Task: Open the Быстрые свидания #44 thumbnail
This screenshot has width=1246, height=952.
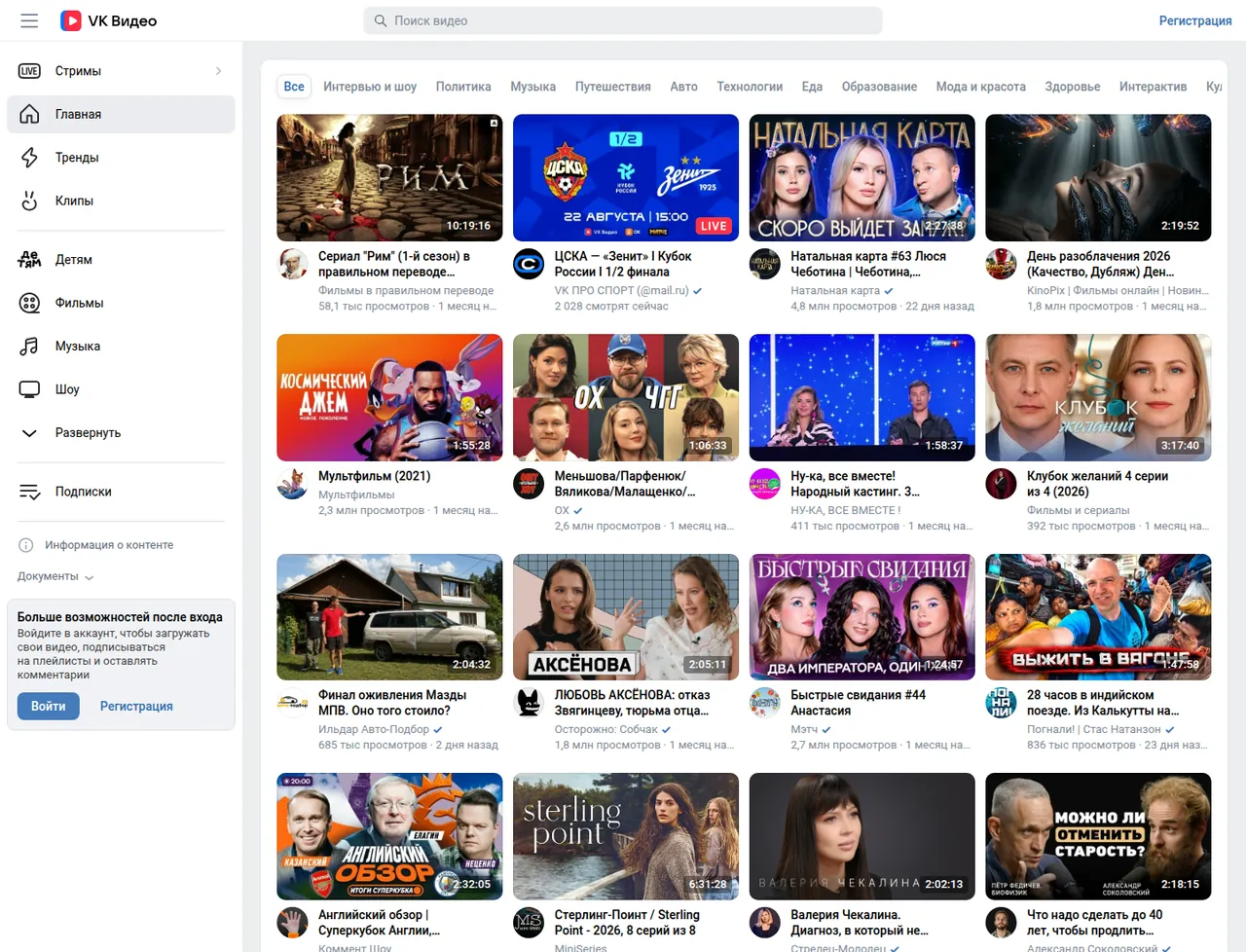Action: (x=861, y=617)
